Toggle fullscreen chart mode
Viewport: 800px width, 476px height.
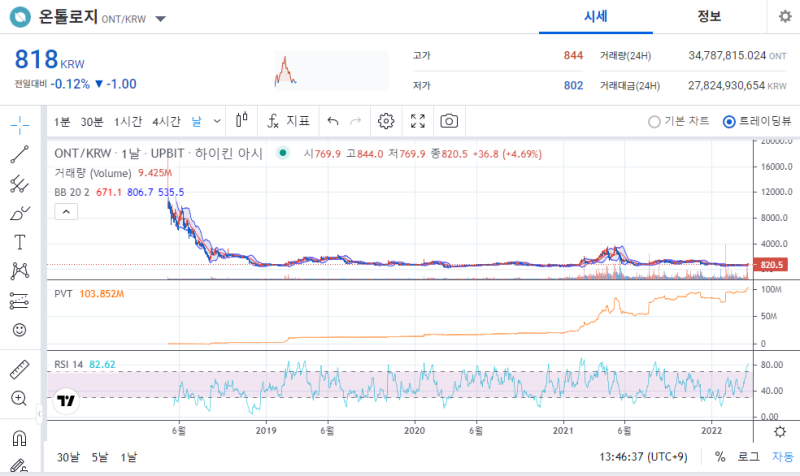point(418,121)
